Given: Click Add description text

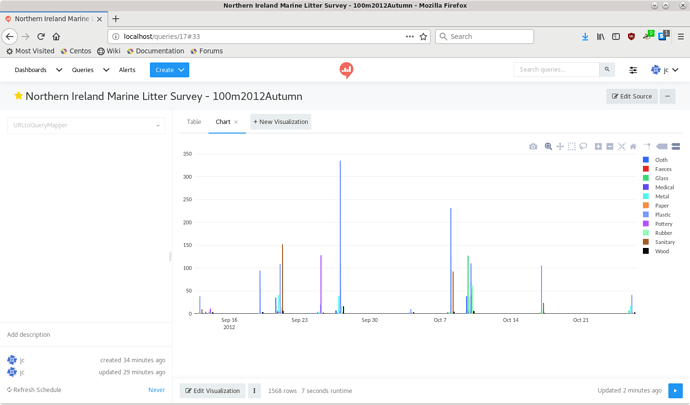Looking at the screenshot, I should pos(29,335).
